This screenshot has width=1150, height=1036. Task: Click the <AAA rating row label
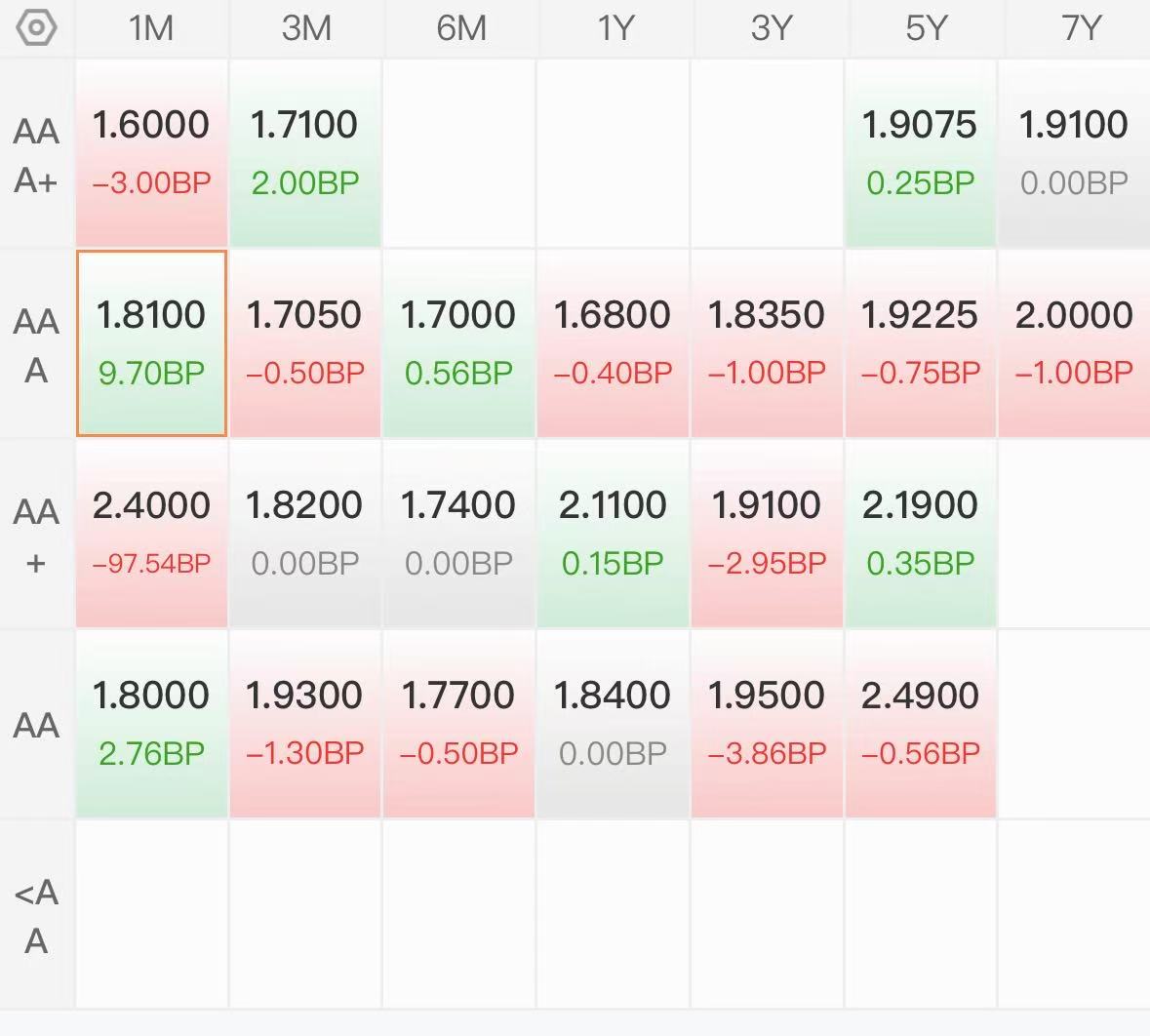pyautogui.click(x=36, y=916)
